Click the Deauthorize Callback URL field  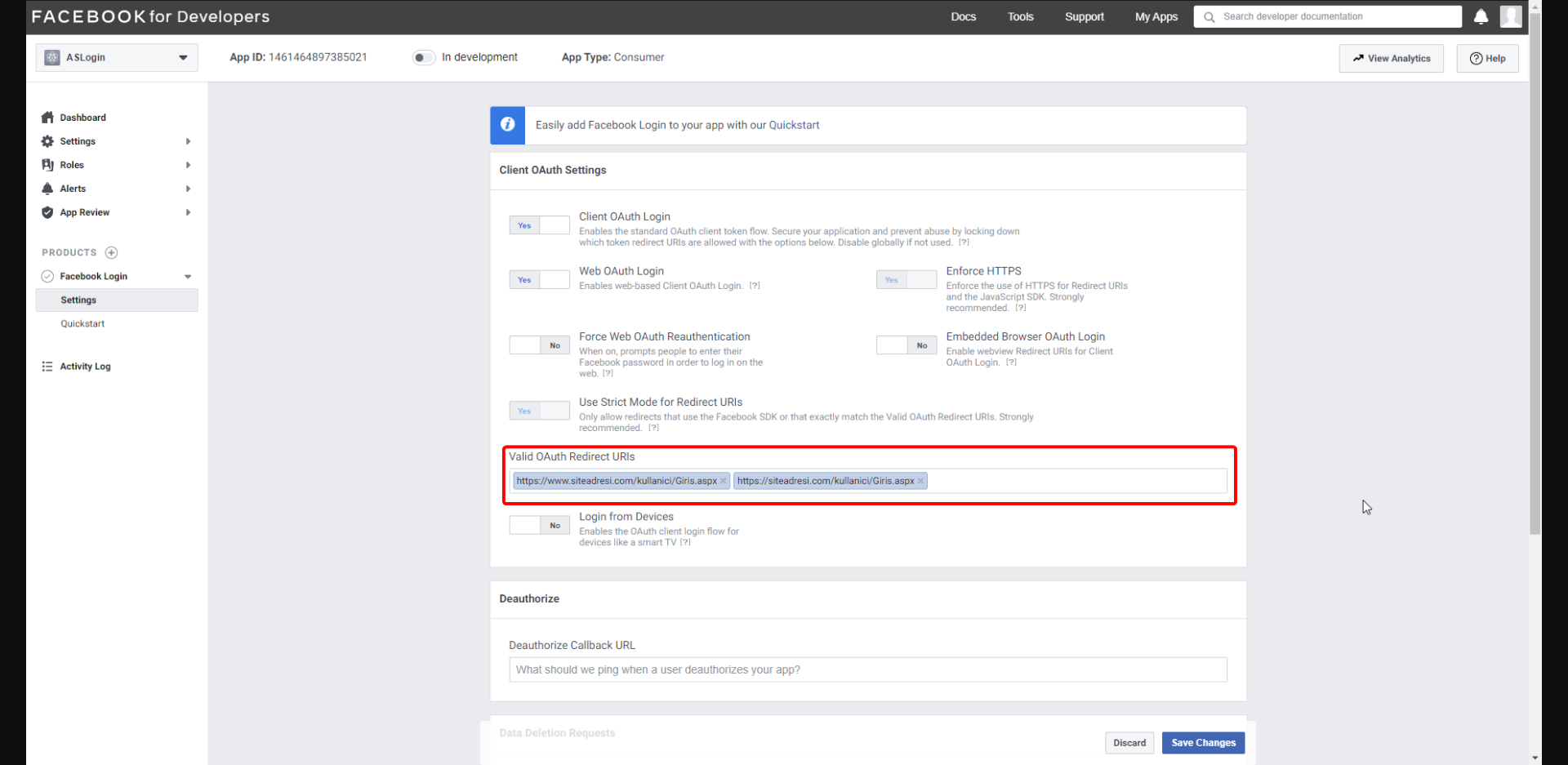[x=868, y=669]
